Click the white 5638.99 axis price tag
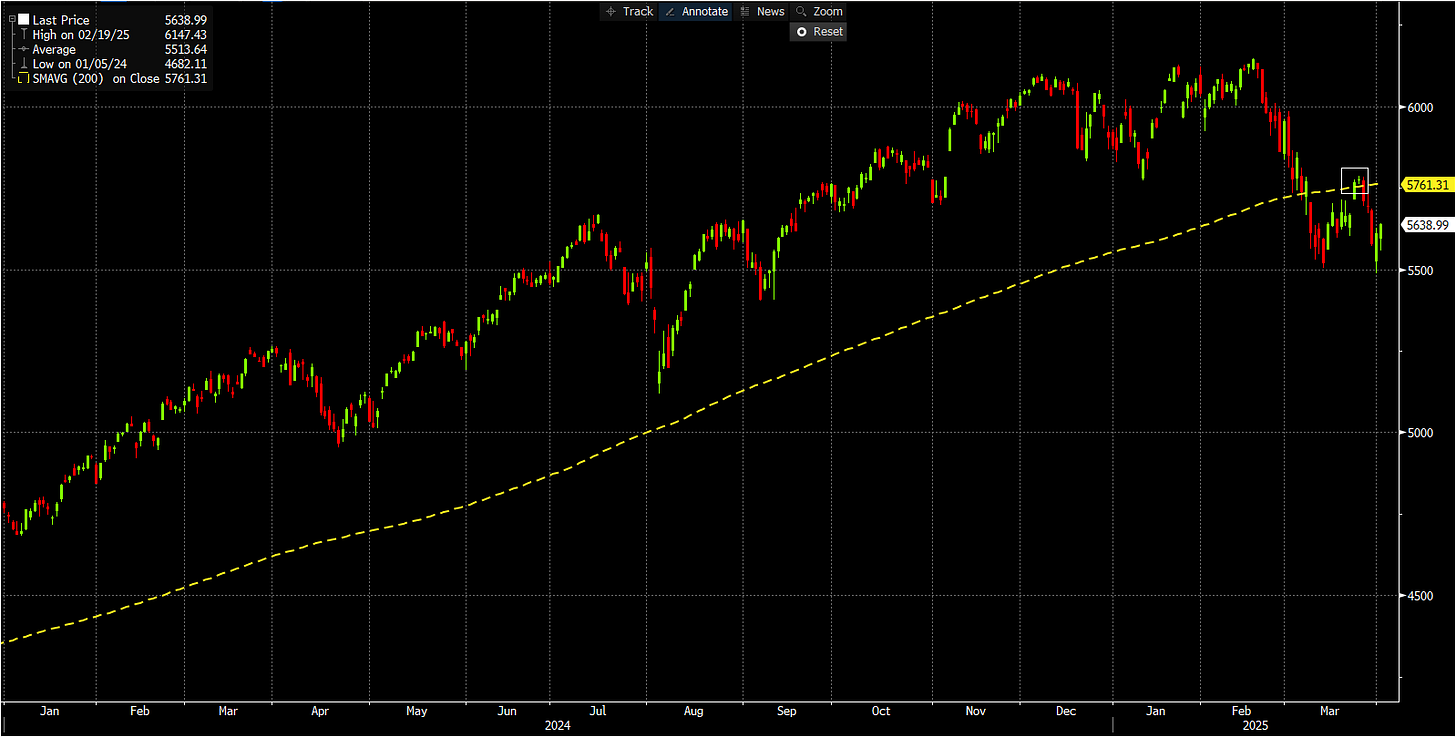Viewport: 1456px width, 737px height. pos(1427,225)
